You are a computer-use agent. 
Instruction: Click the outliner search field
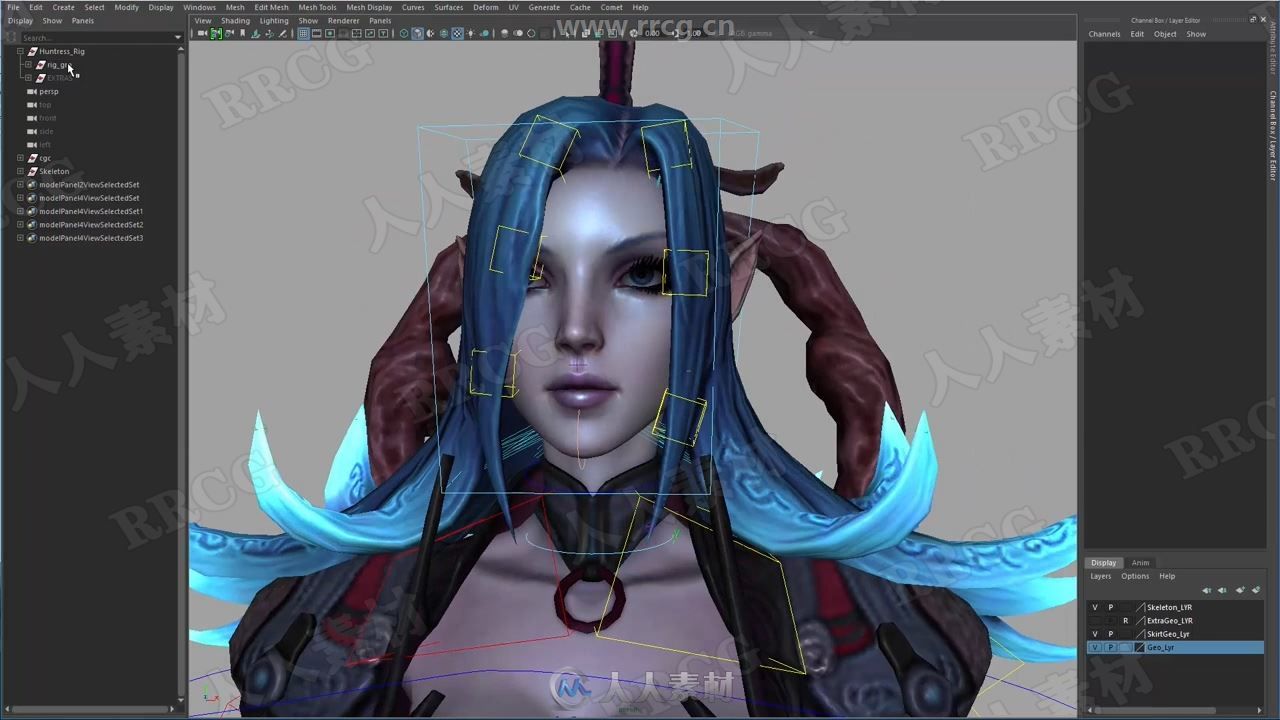pyautogui.click(x=96, y=38)
